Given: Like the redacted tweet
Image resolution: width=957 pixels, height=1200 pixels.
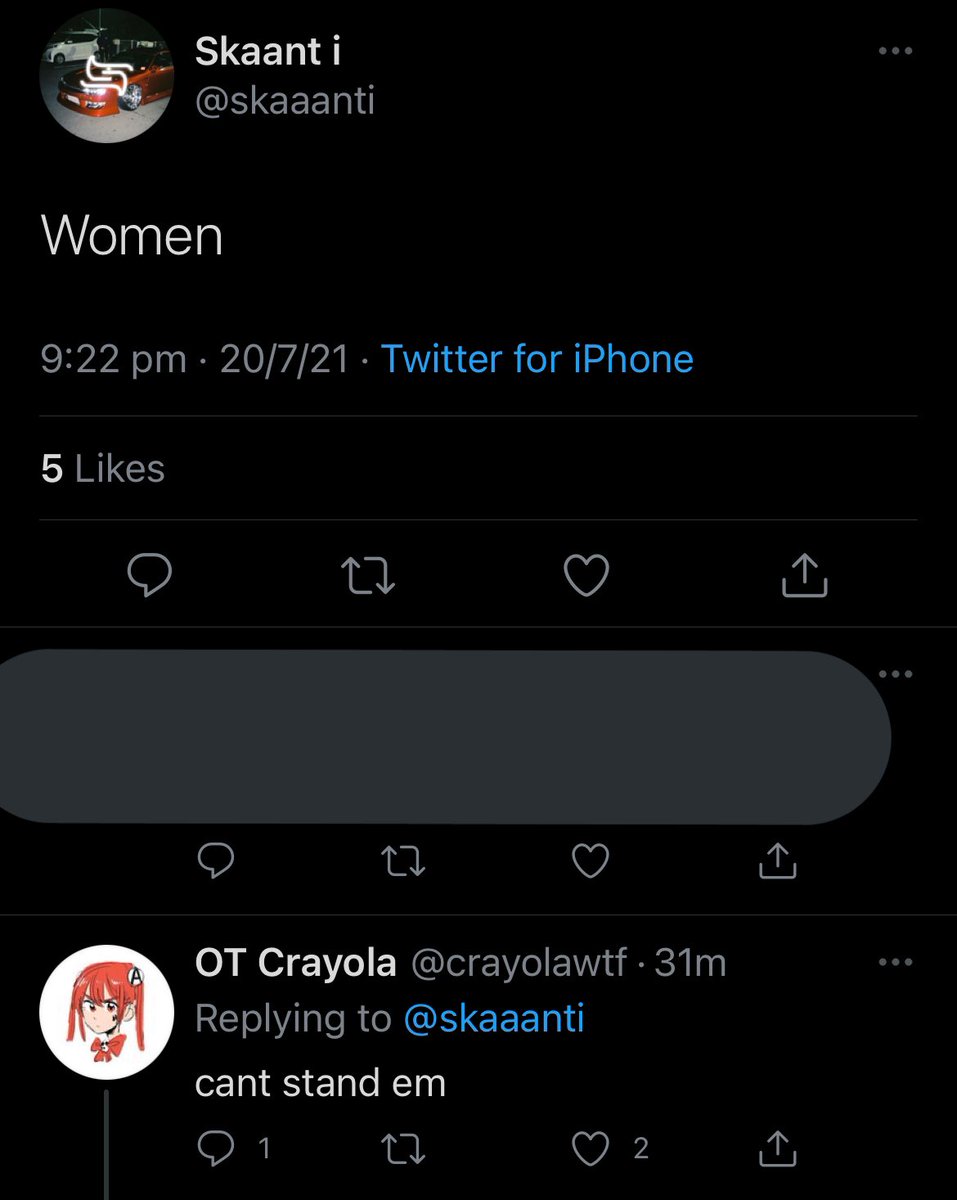Looking at the screenshot, I should click(591, 860).
